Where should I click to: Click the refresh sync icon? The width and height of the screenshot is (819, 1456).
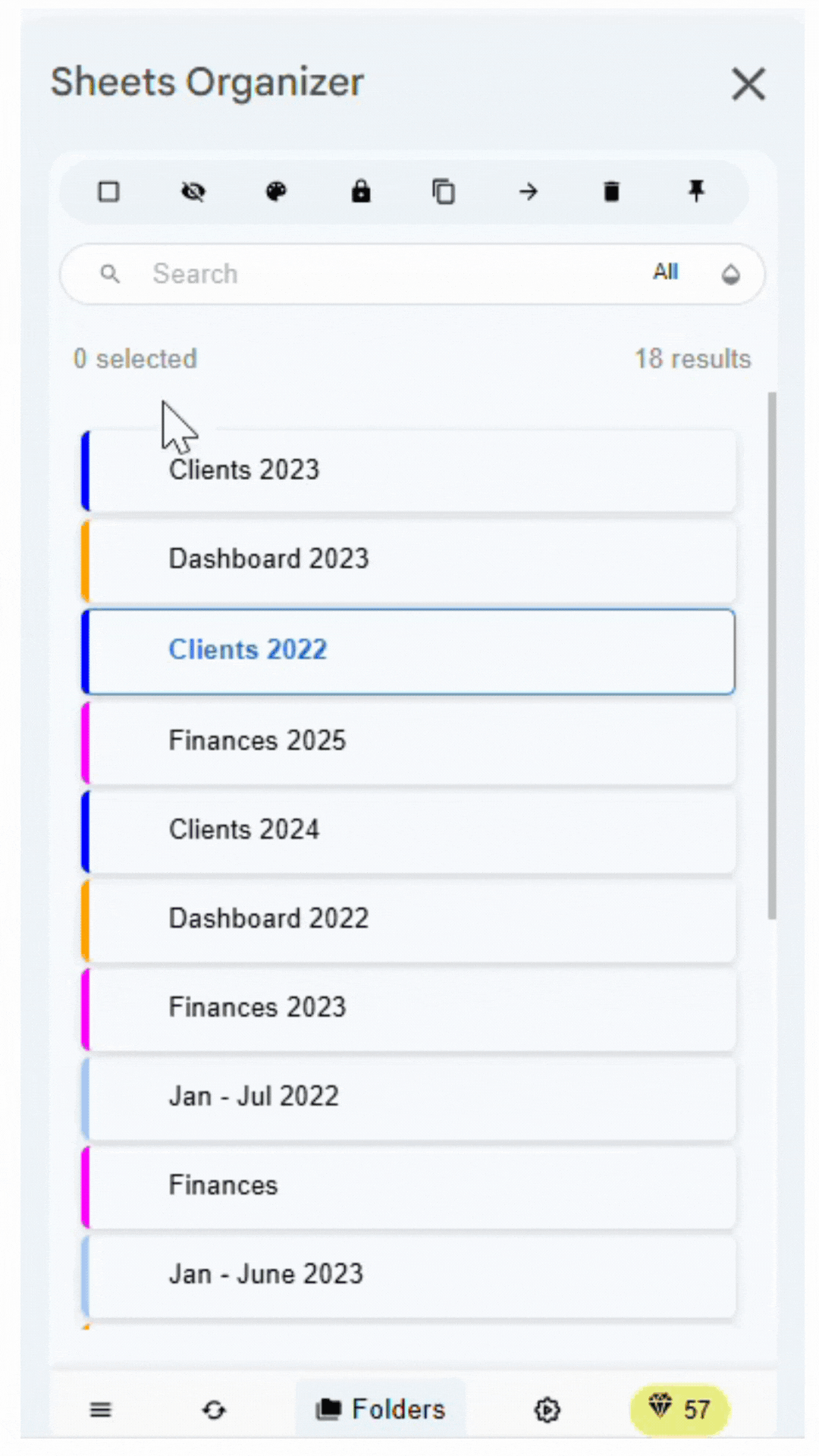(214, 1410)
